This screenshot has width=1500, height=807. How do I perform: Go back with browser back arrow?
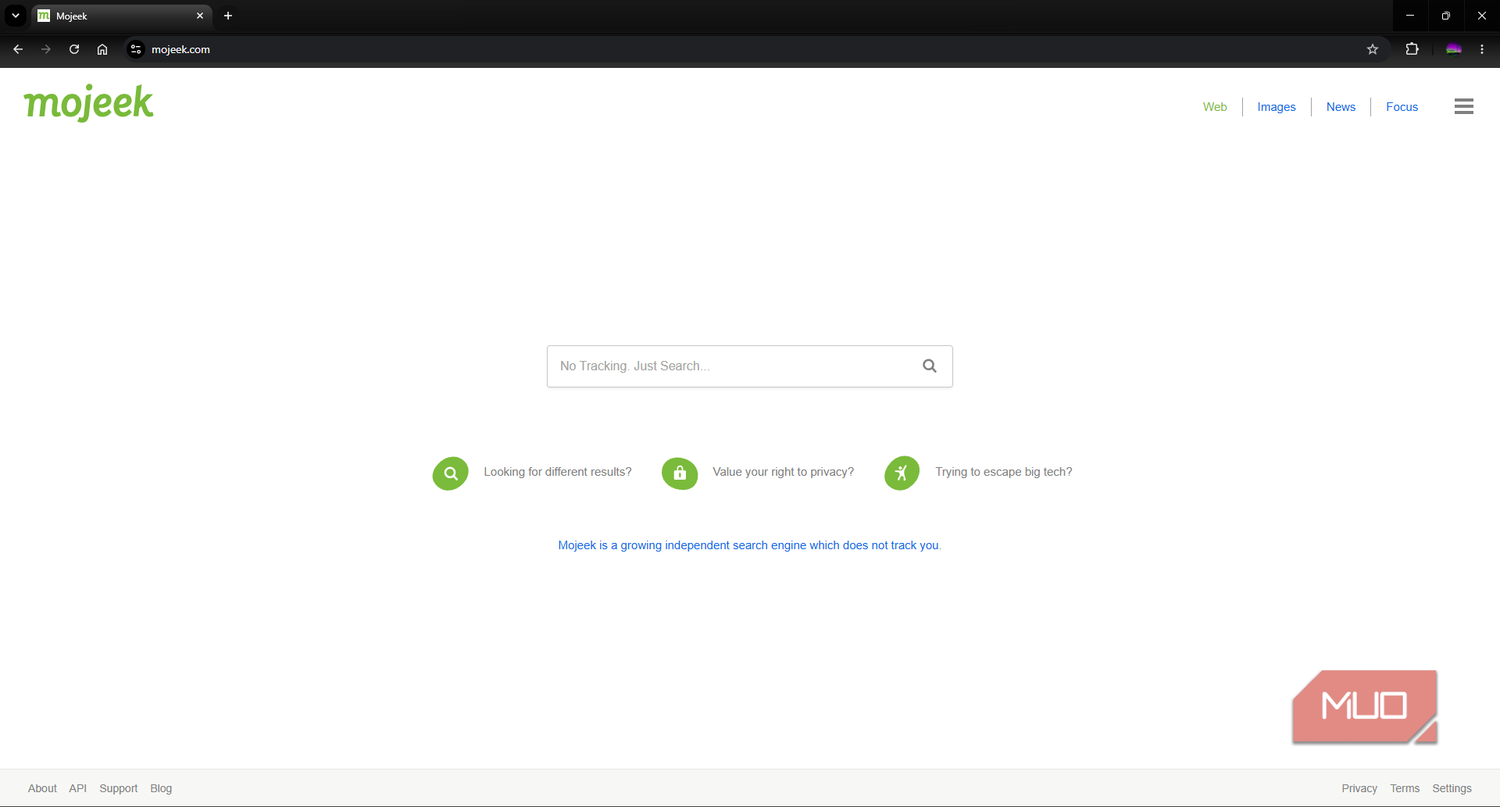[x=18, y=49]
